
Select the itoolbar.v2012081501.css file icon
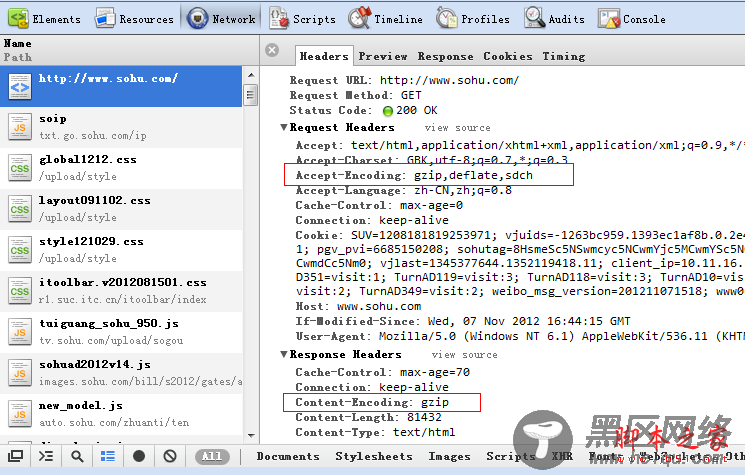click(x=20, y=291)
